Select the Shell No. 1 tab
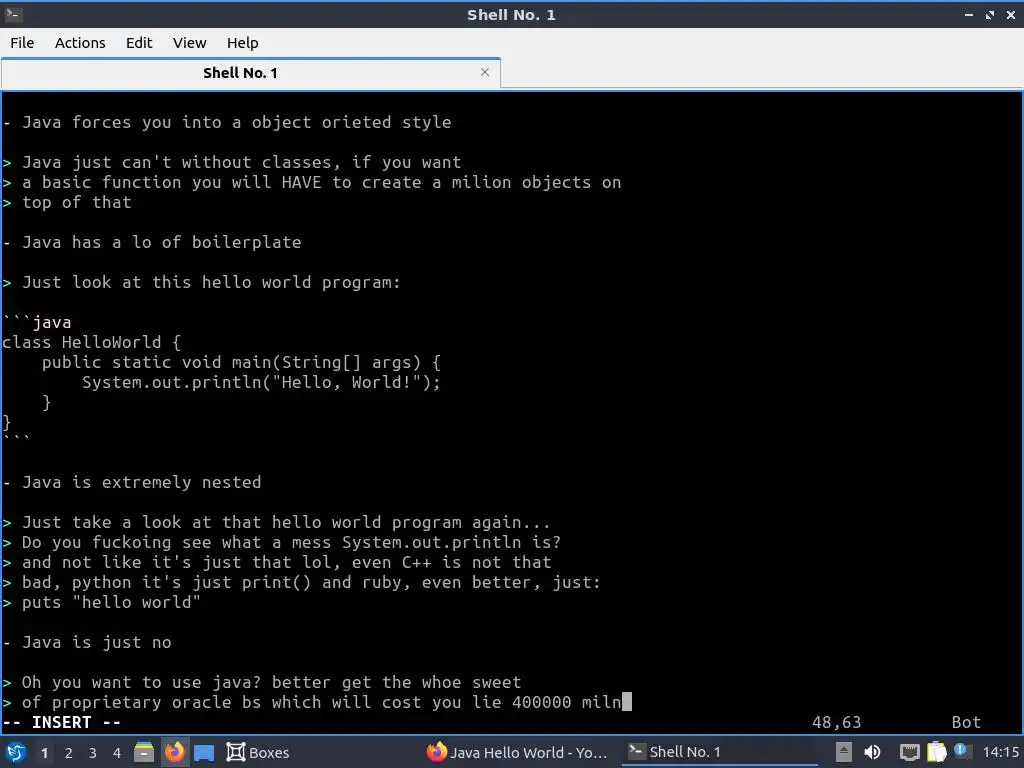Viewport: 1024px width, 768px height. pyautogui.click(x=251, y=73)
